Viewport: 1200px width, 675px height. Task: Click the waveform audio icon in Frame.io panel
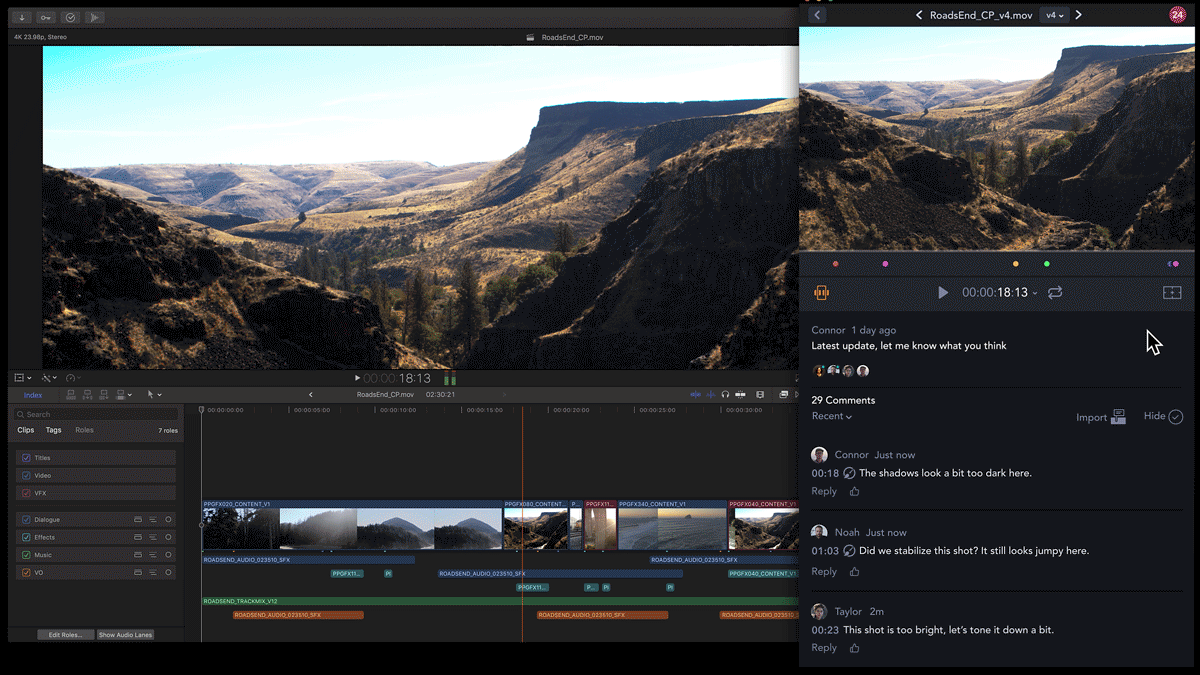click(x=822, y=293)
